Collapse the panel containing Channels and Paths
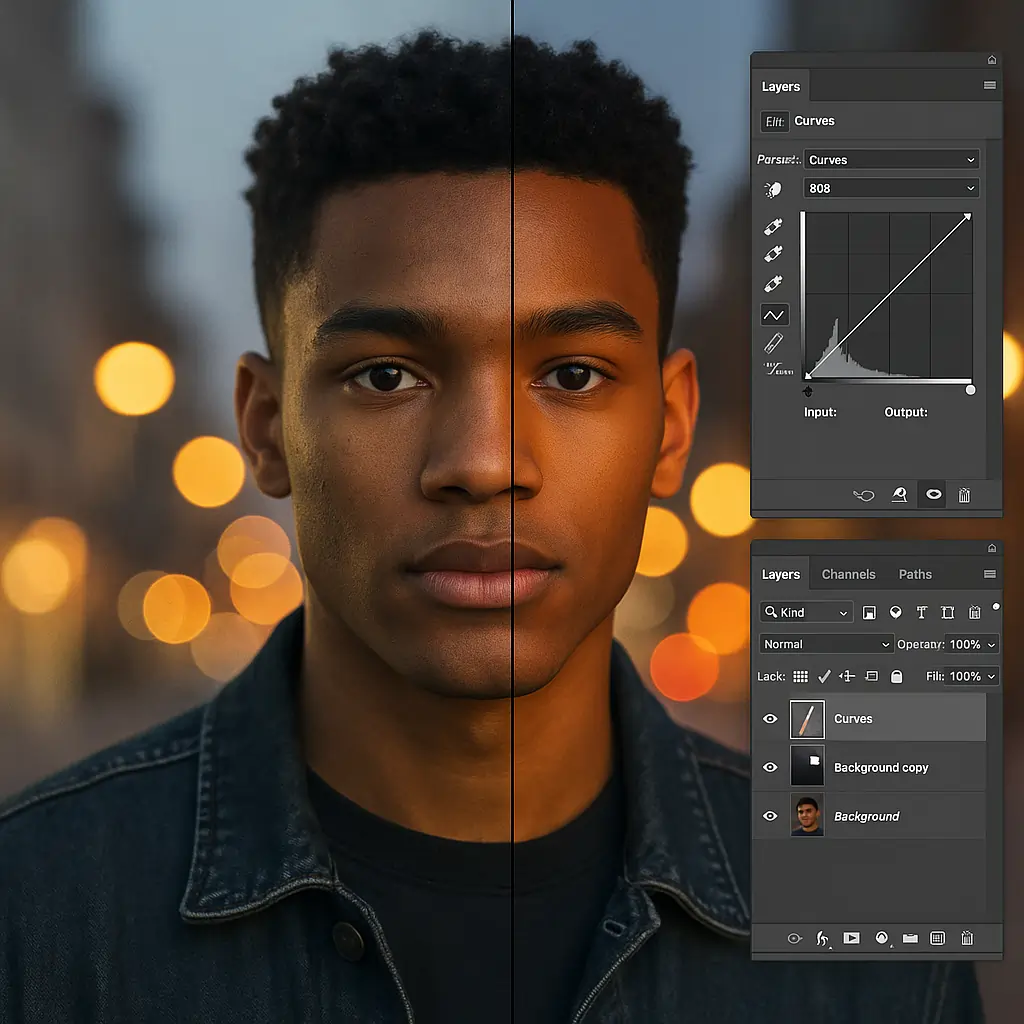The height and width of the screenshot is (1024, 1024). (x=992, y=548)
